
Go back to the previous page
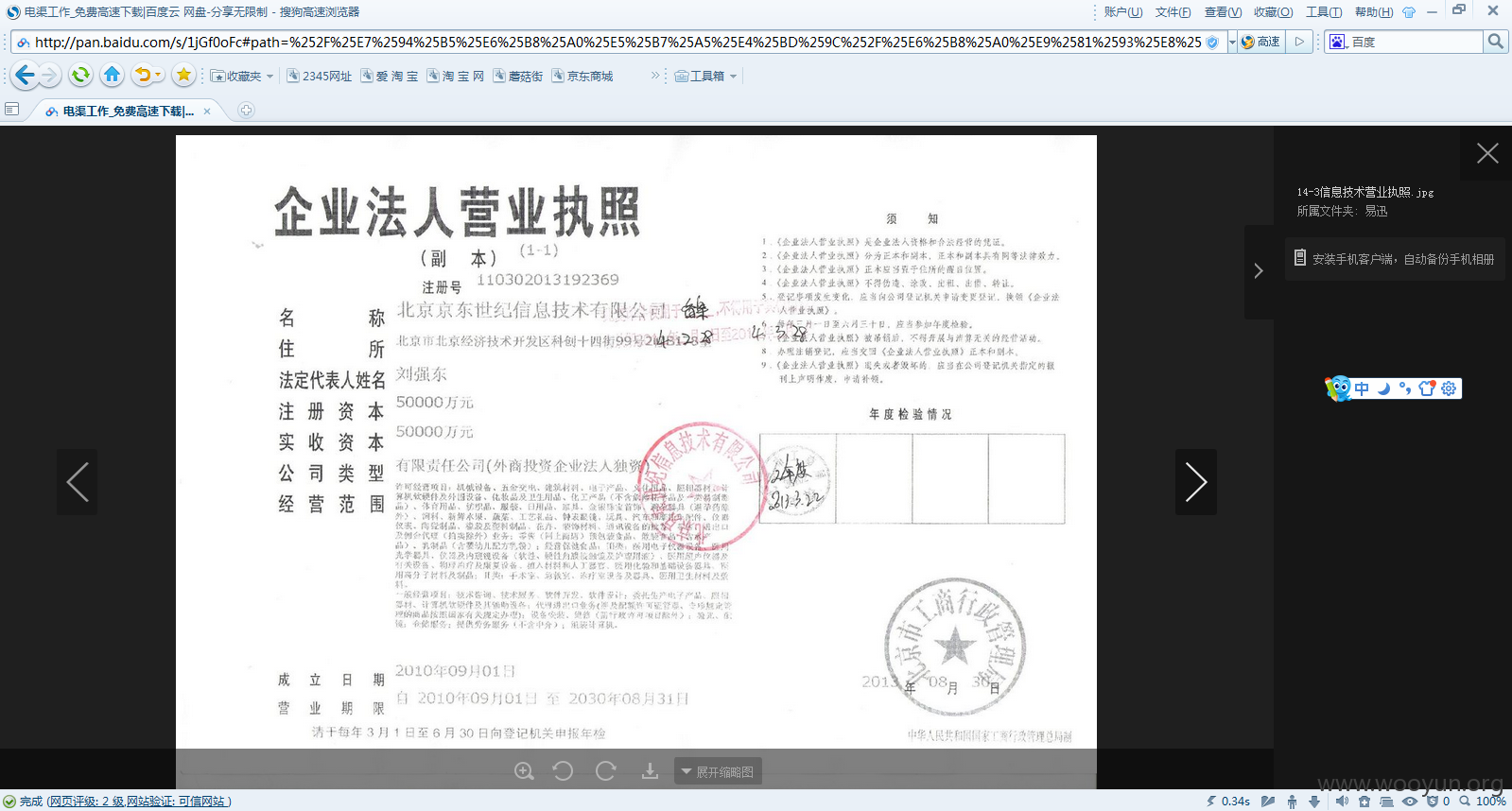[x=25, y=75]
